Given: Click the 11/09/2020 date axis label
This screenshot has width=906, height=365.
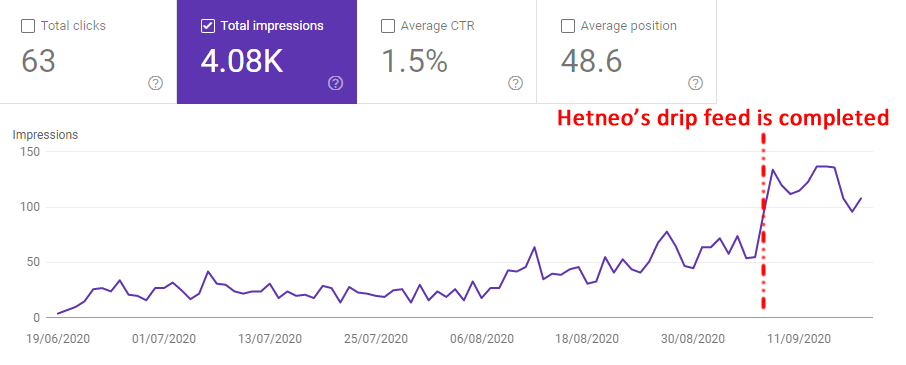Looking at the screenshot, I should pyautogui.click(x=799, y=339).
